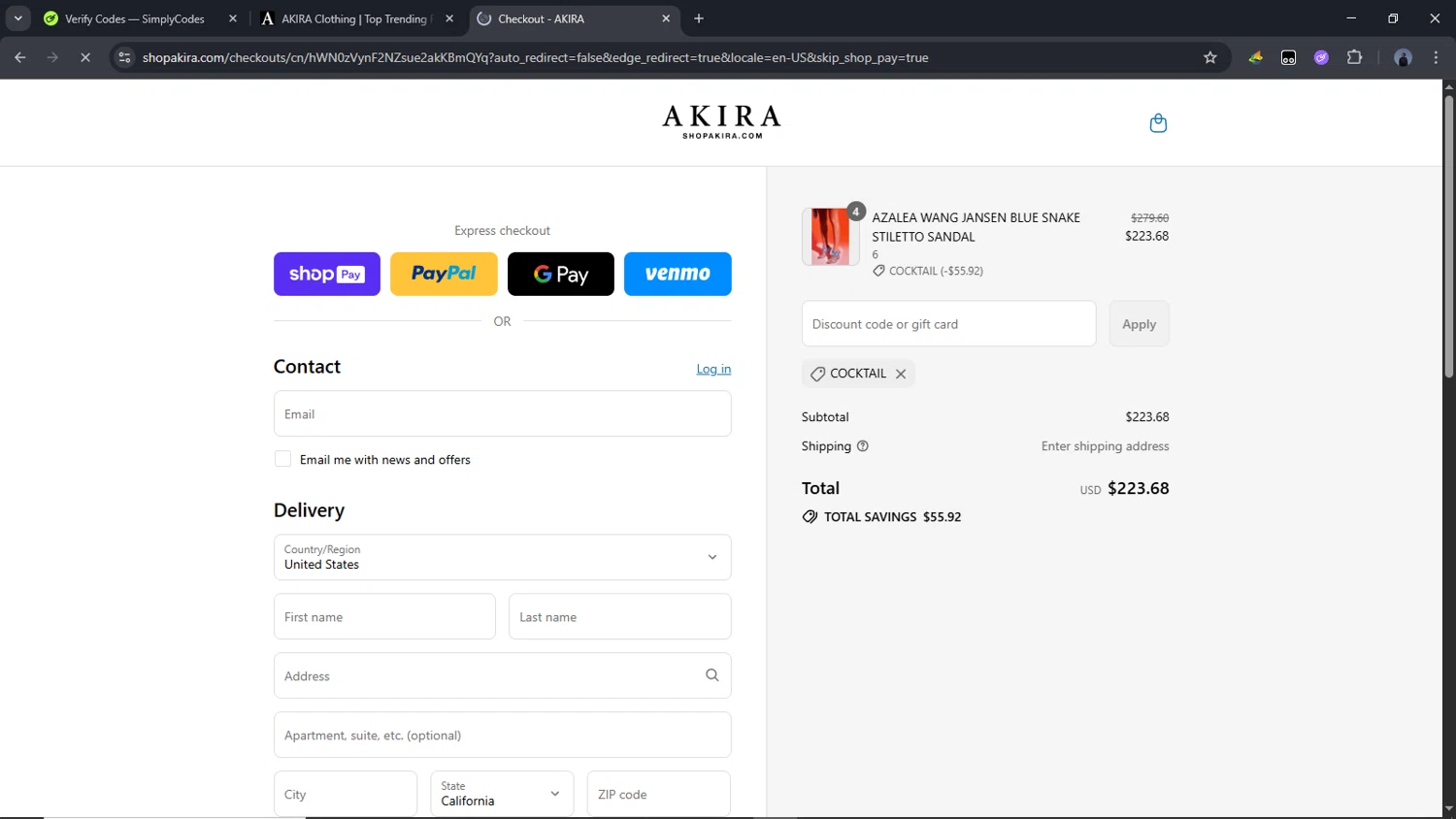Click the browser address bar URL
The height and width of the screenshot is (819, 1456).
pyautogui.click(x=536, y=57)
